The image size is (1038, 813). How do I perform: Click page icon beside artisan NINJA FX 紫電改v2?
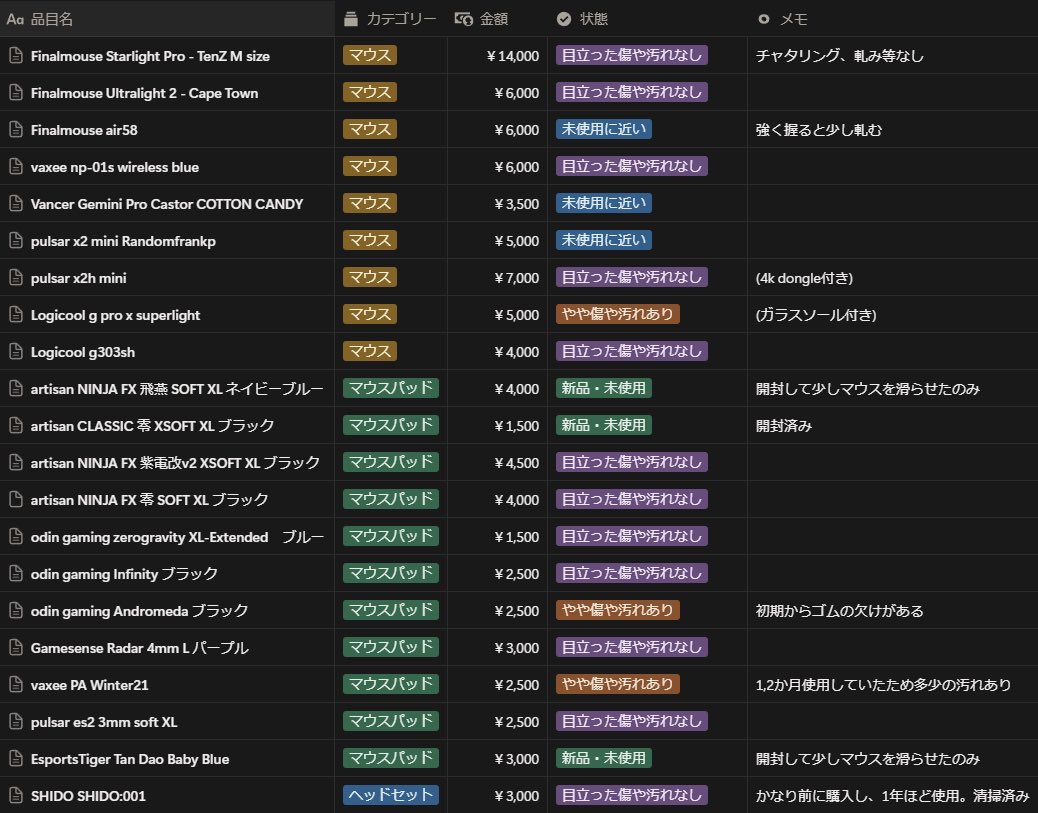click(16, 463)
